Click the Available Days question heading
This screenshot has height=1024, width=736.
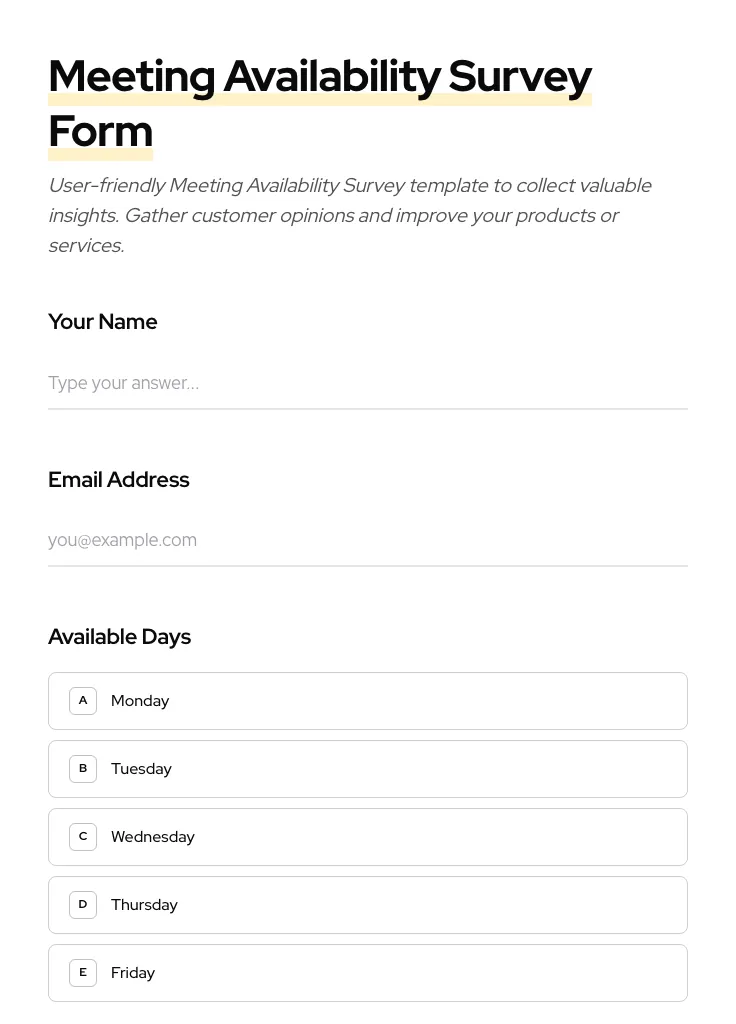(119, 637)
